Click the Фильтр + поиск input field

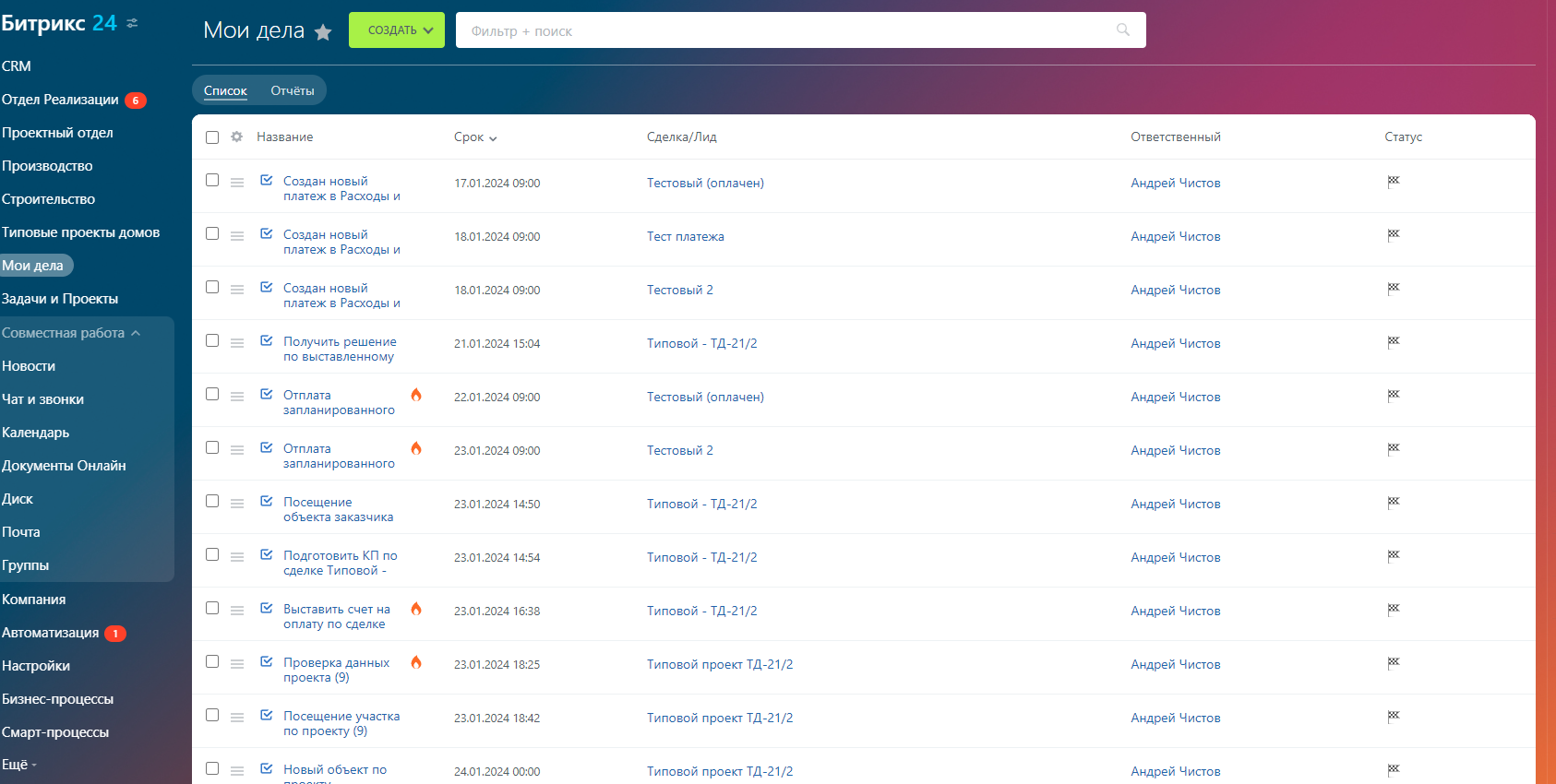[784, 30]
